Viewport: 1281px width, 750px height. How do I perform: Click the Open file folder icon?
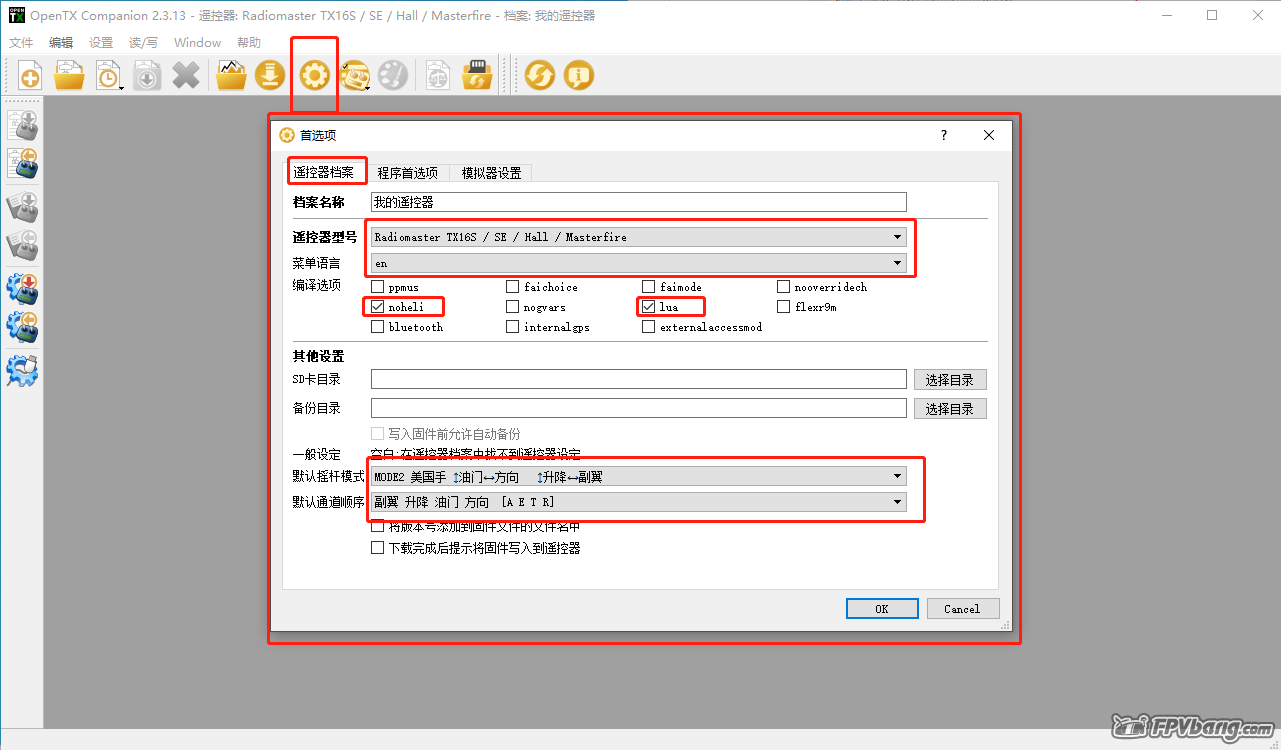click(x=69, y=76)
